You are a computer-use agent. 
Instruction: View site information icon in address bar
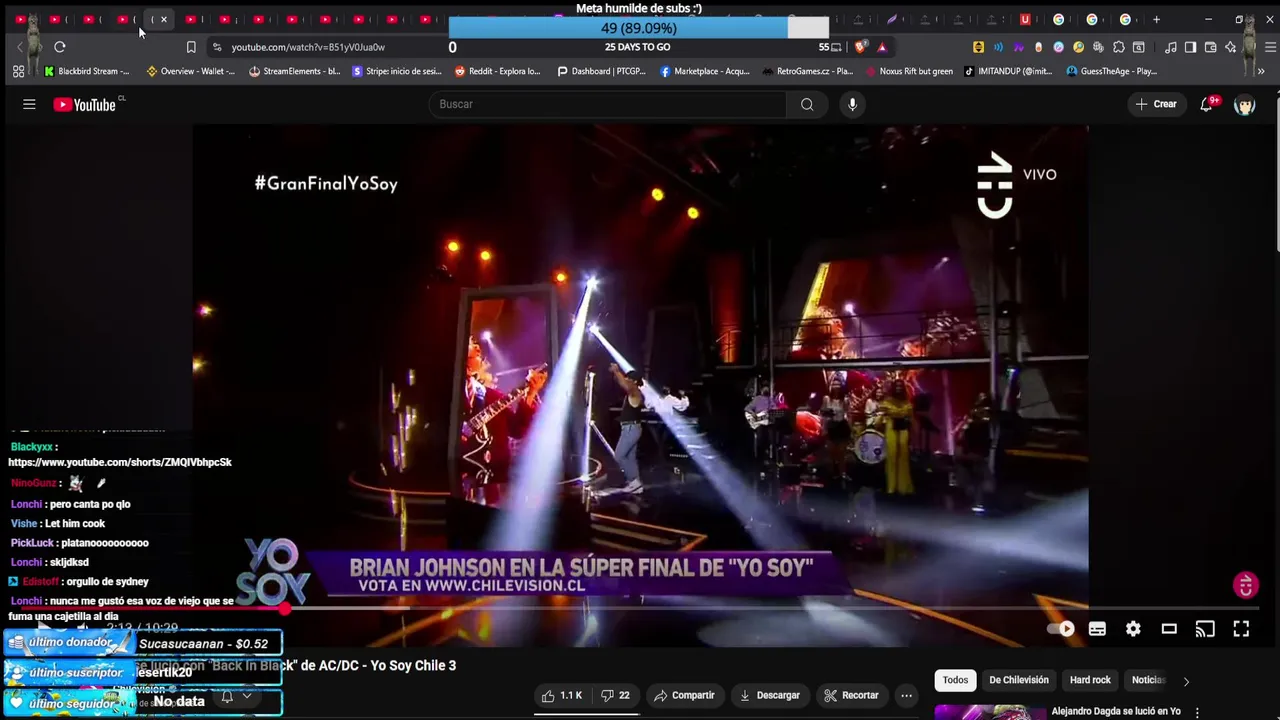[217, 47]
